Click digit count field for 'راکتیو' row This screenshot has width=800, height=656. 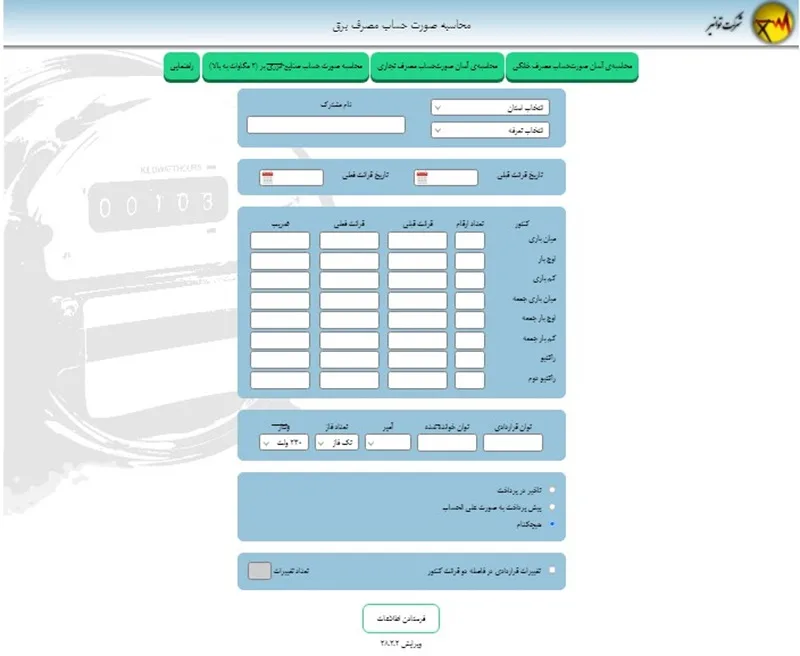tap(470, 360)
